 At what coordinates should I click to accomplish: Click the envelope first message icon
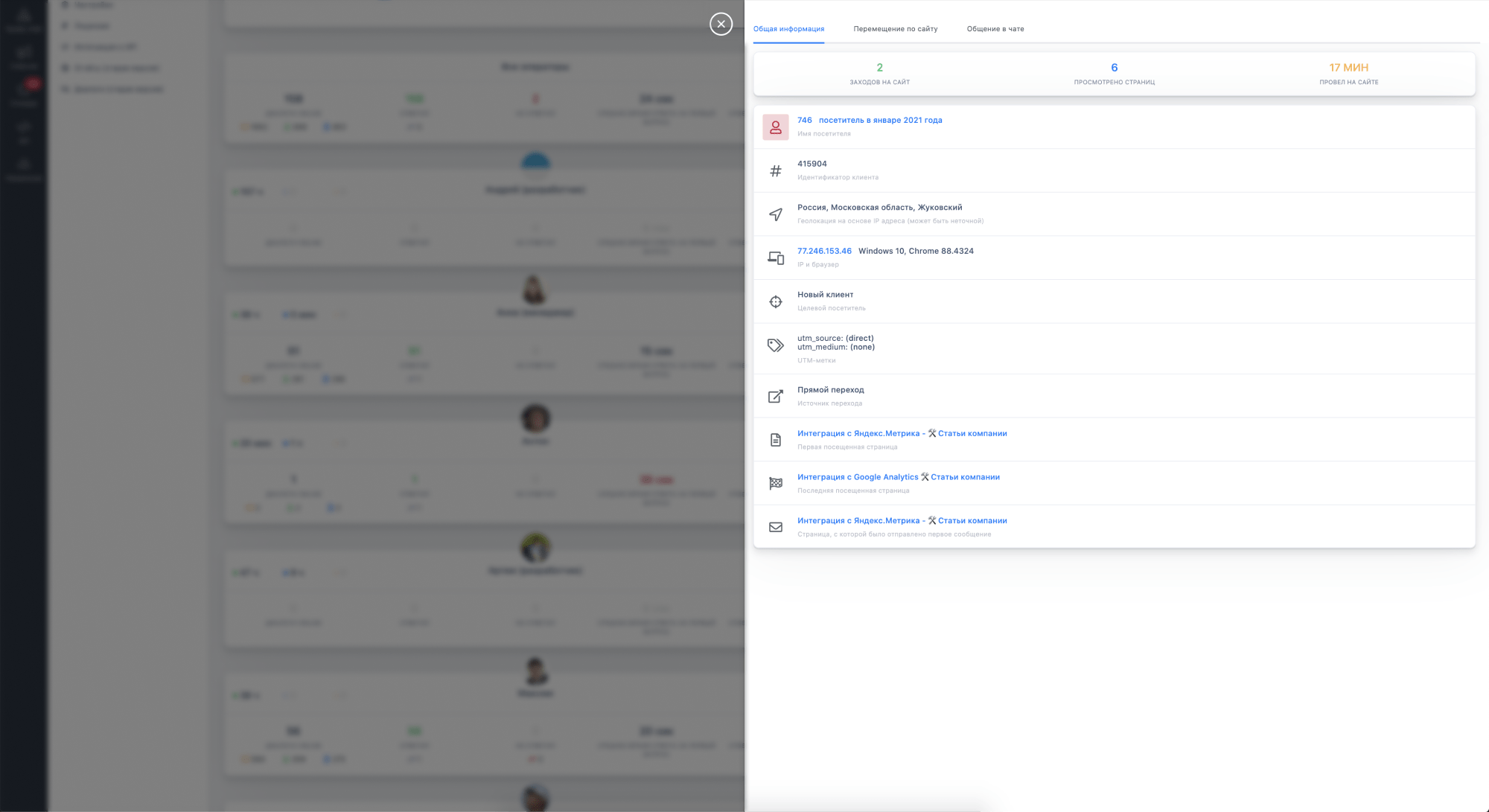[775, 527]
